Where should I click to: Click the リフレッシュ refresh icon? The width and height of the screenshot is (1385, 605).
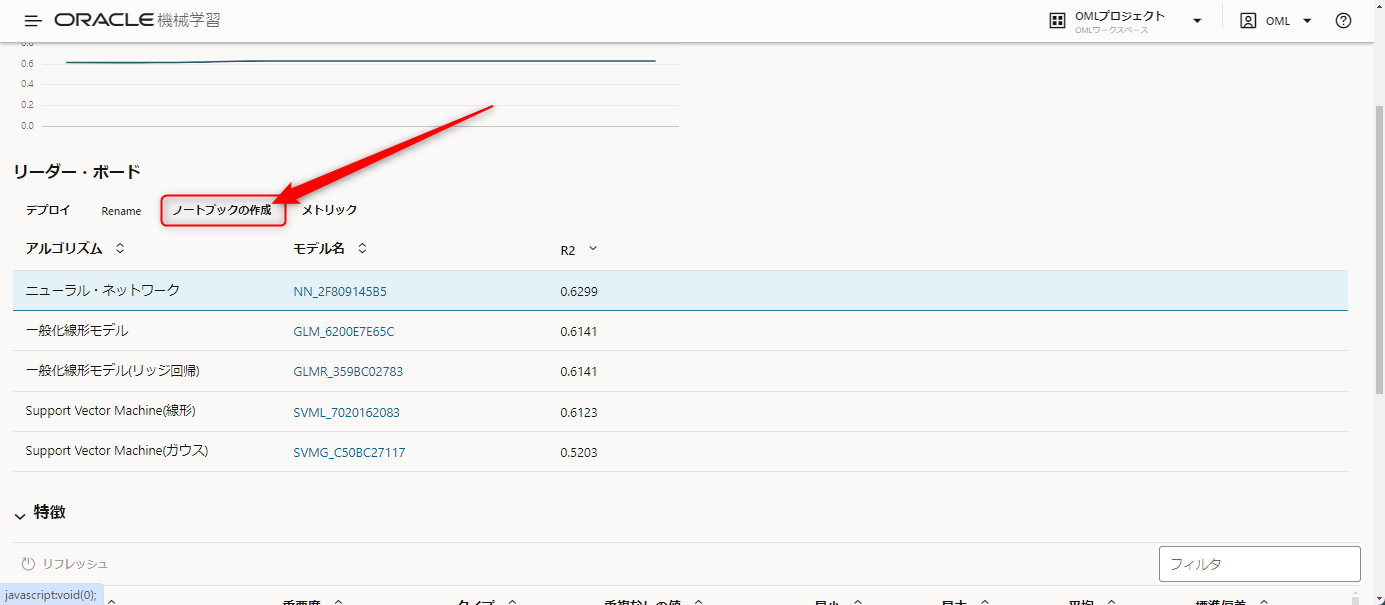pos(28,564)
